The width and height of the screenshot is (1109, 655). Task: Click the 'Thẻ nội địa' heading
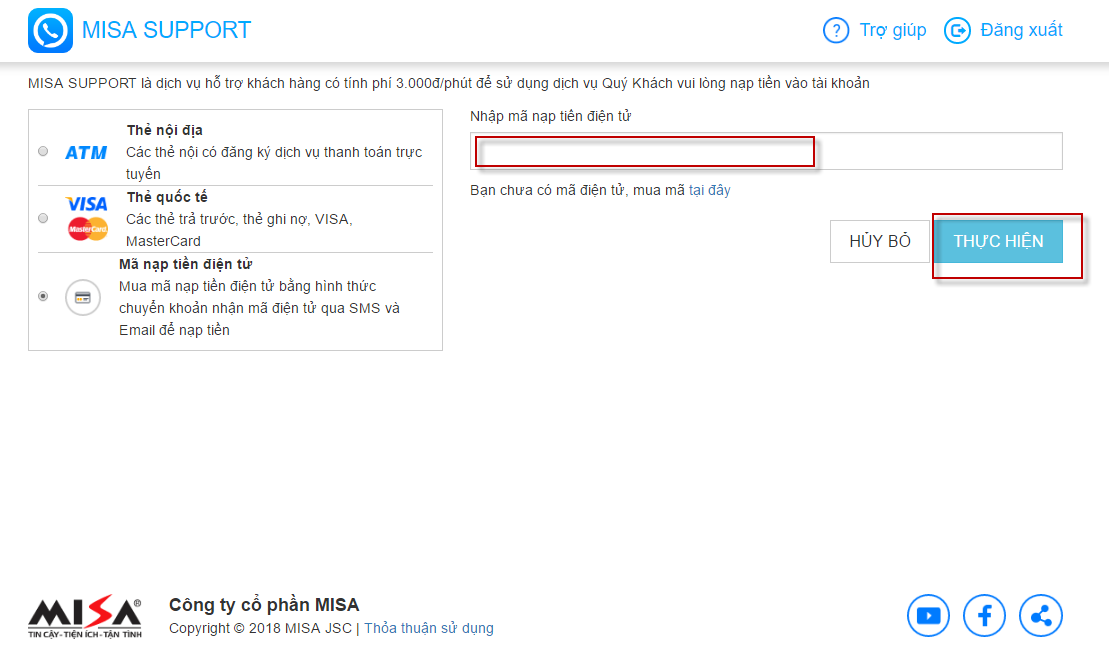pos(165,130)
